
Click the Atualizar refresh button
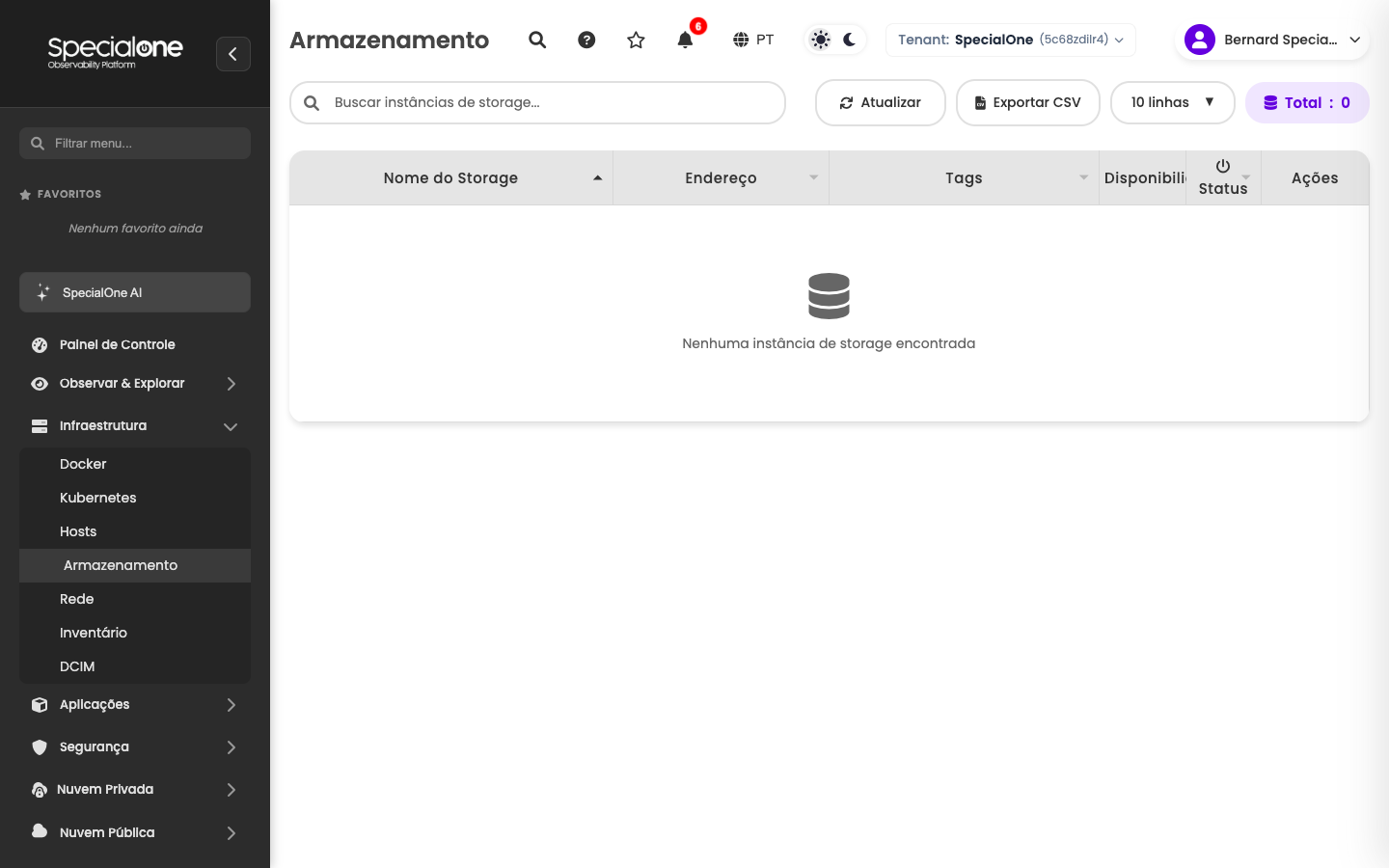coord(880,102)
